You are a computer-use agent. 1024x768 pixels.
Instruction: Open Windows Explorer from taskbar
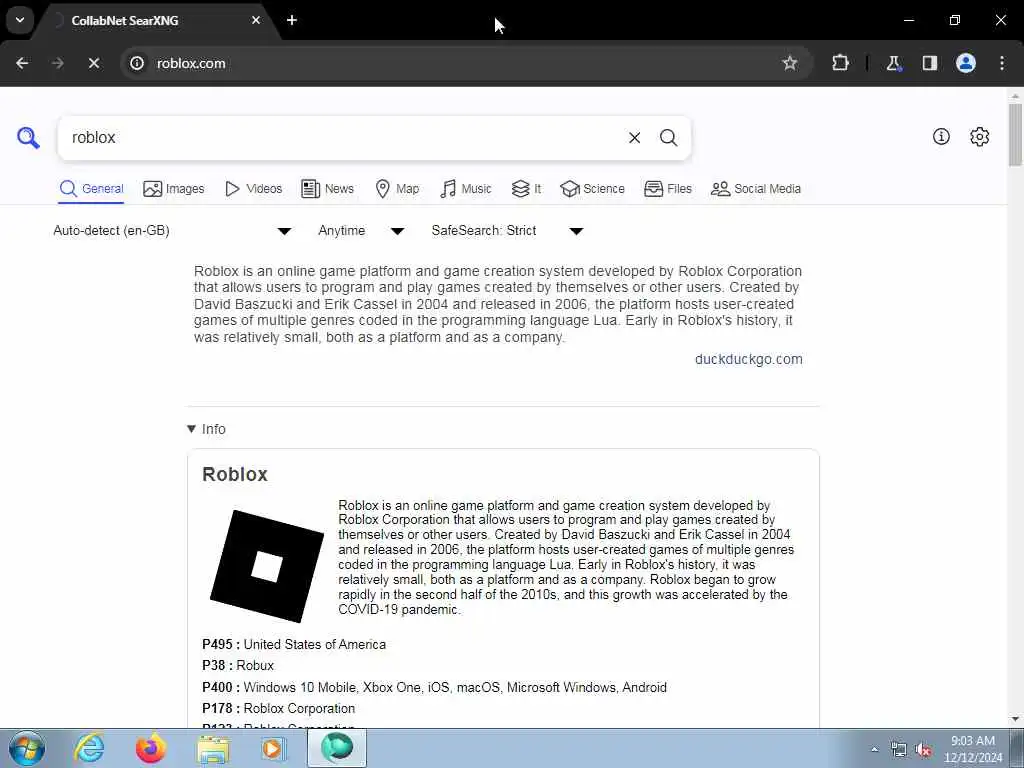click(214, 748)
